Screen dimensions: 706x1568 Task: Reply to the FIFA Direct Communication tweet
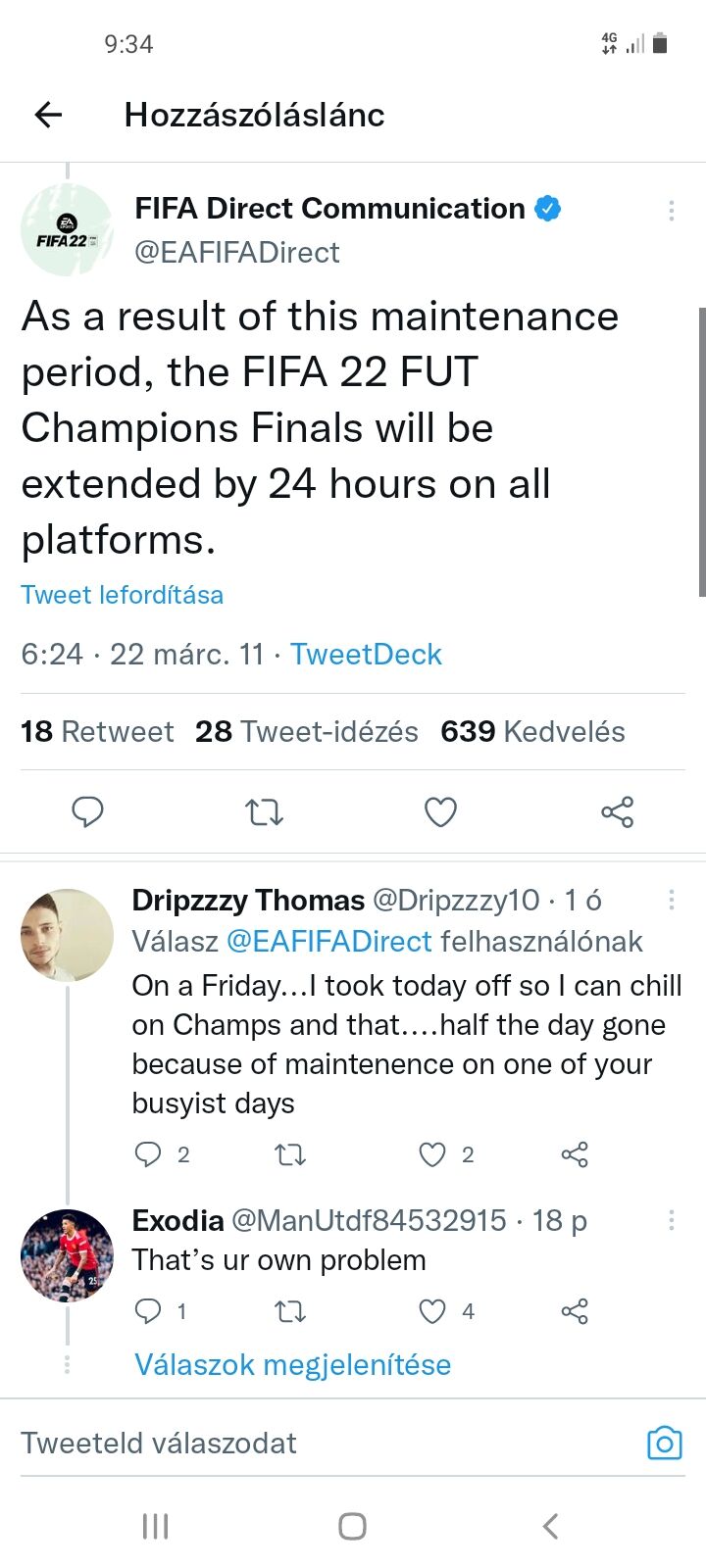tap(88, 811)
